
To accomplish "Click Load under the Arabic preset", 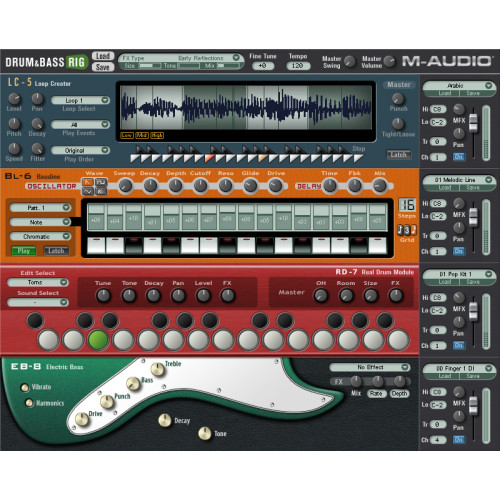I will 444,93.
